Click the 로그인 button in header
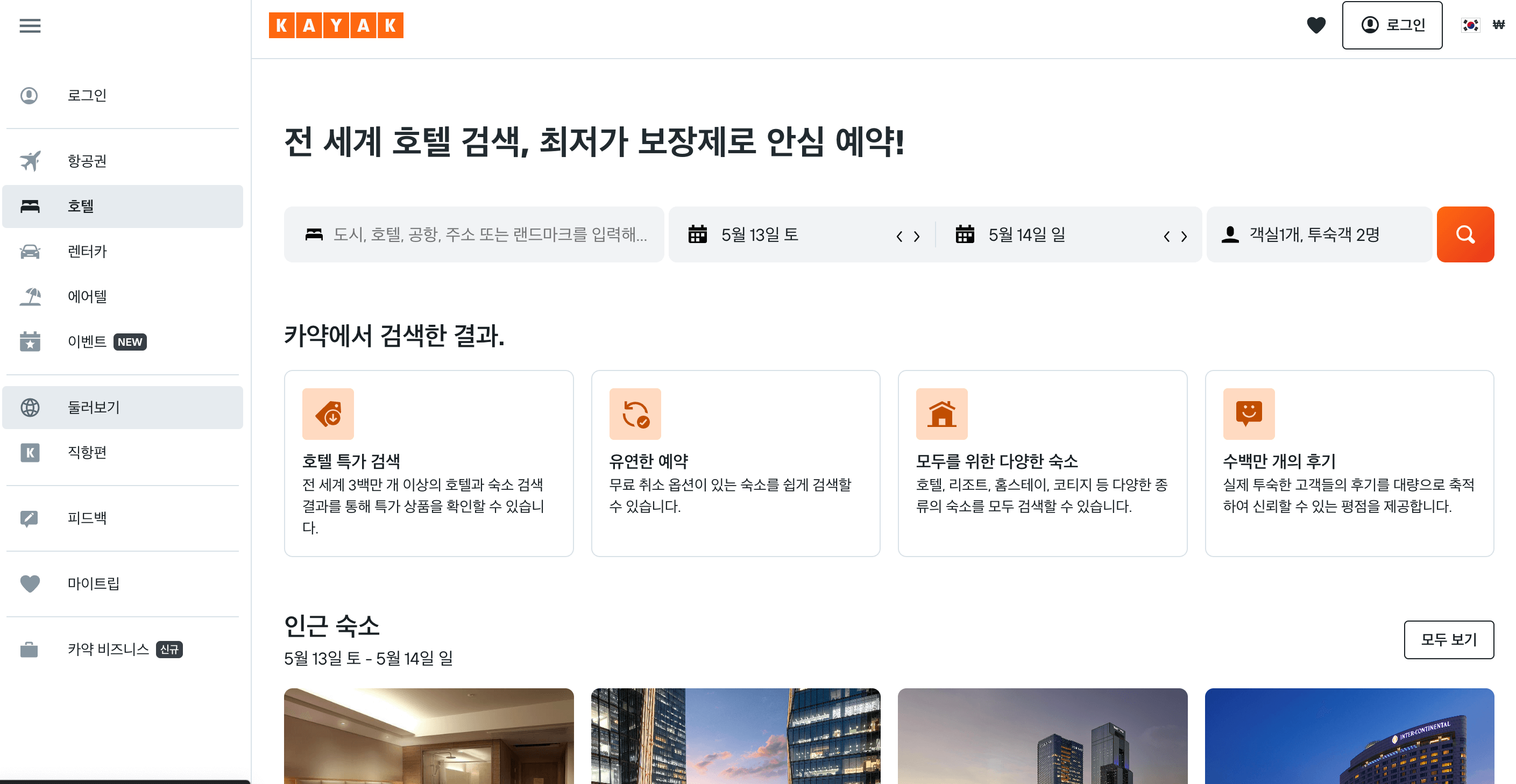1516x784 pixels. coord(1392,25)
